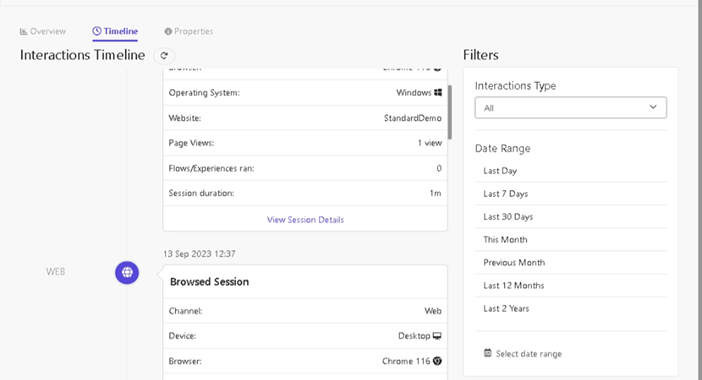
Task: Open View Session Details link
Action: point(305,220)
